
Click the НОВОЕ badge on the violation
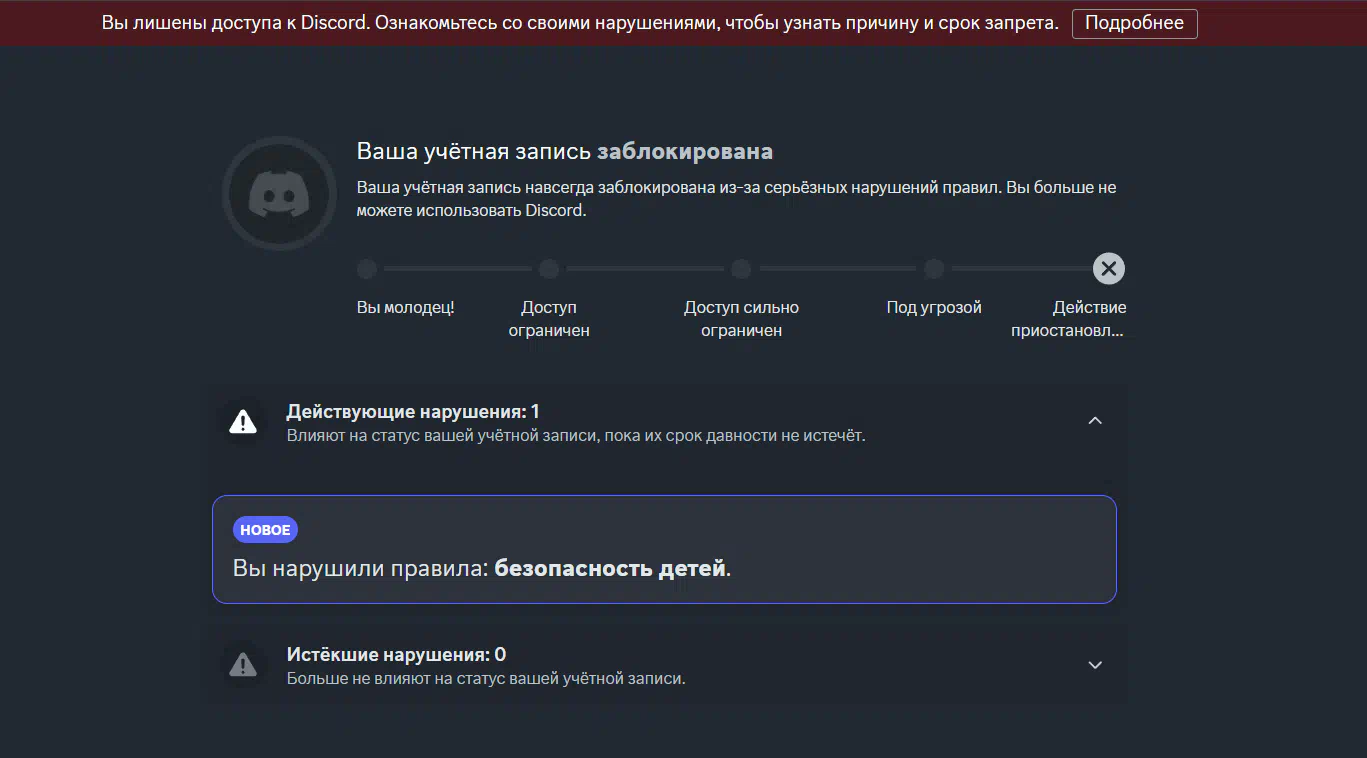coord(265,530)
